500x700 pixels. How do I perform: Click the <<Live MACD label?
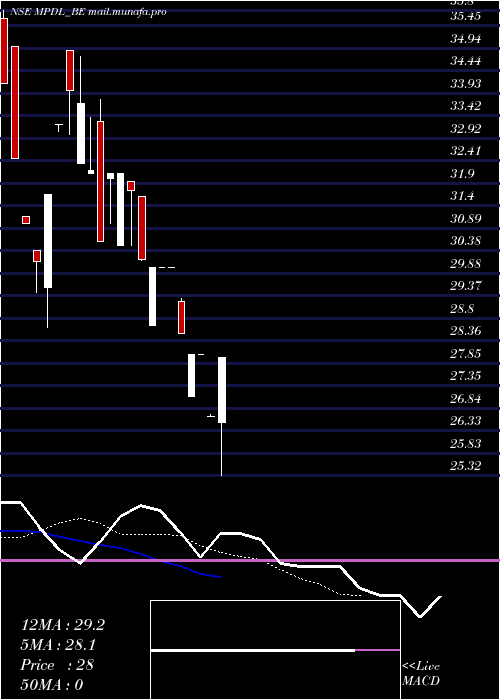click(x=421, y=674)
